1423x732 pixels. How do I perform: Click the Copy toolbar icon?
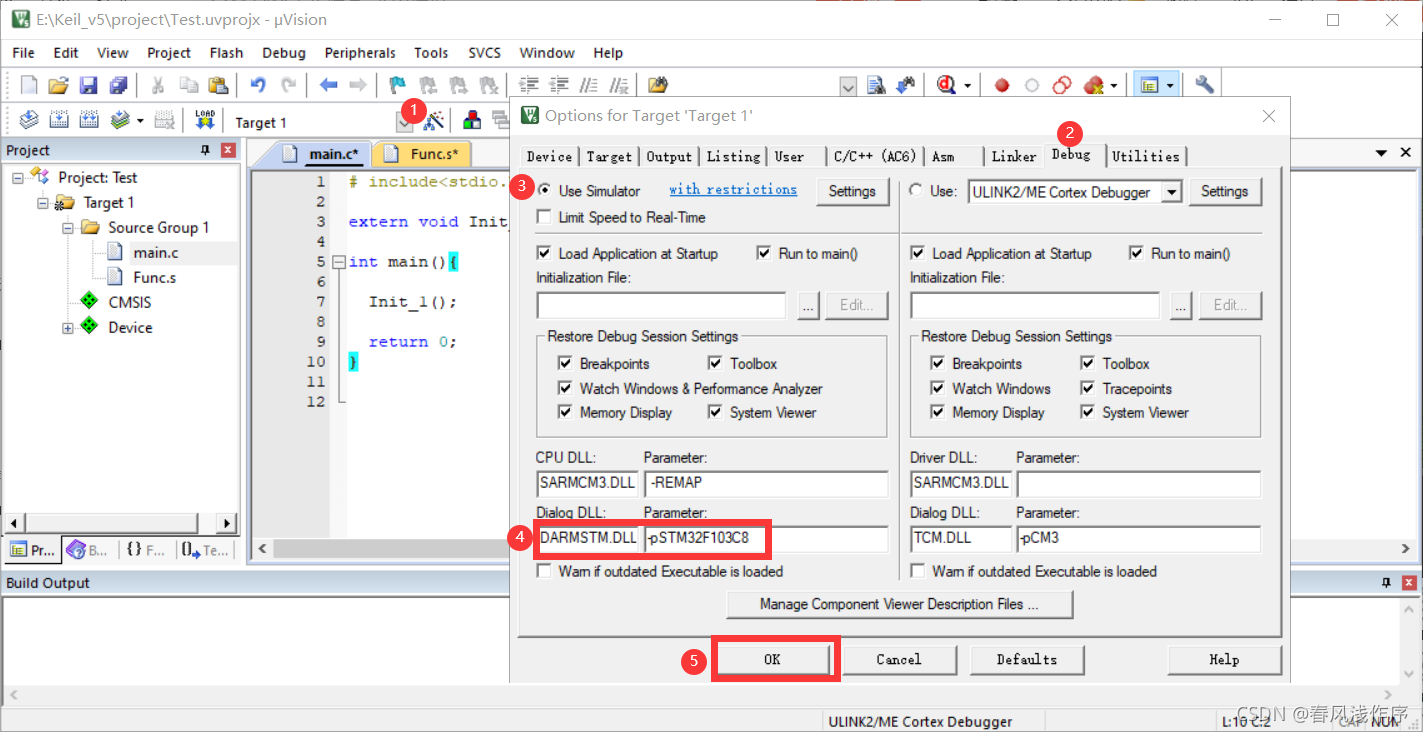(188, 85)
